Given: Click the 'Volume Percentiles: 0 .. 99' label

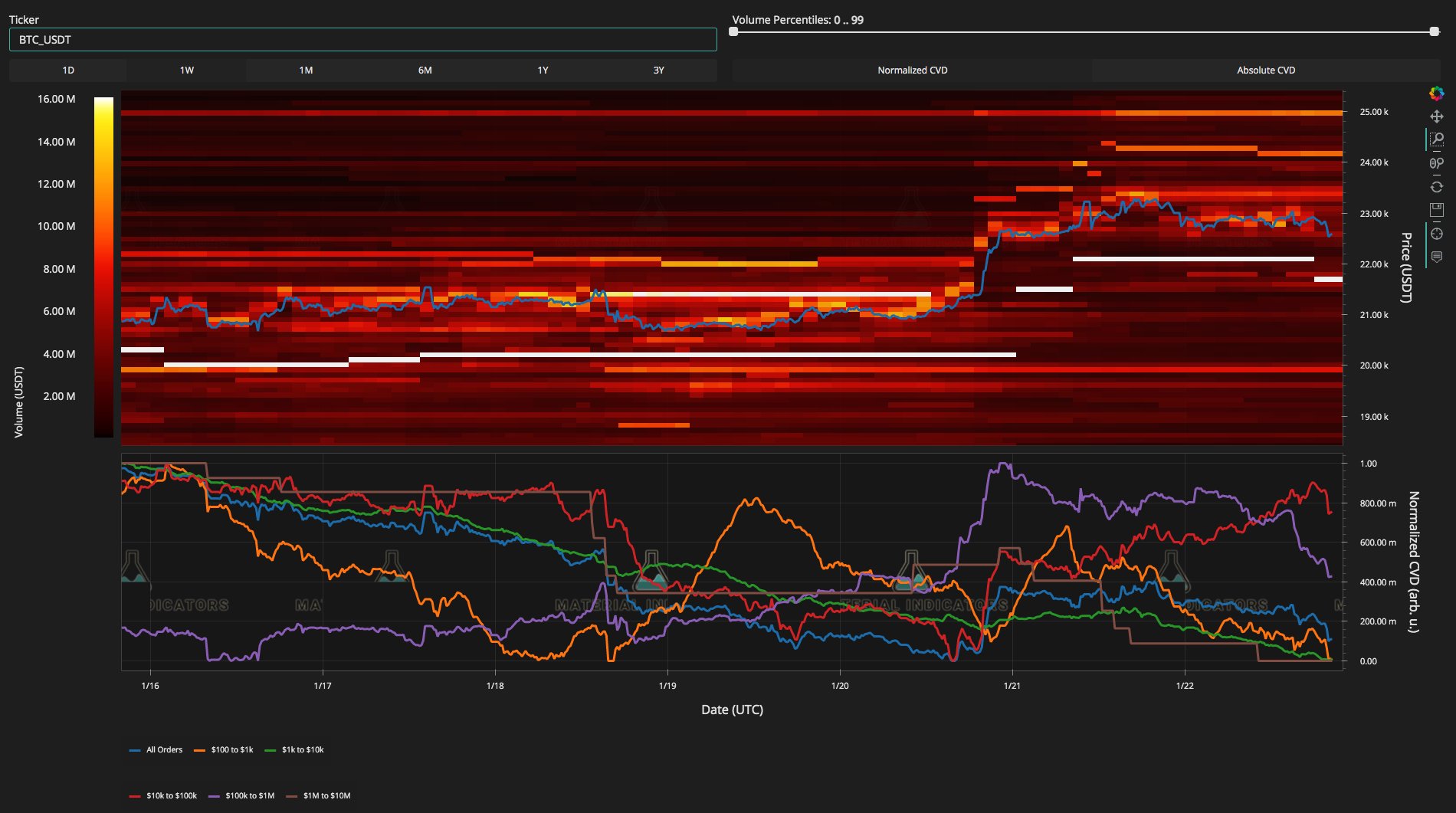Looking at the screenshot, I should point(798,20).
